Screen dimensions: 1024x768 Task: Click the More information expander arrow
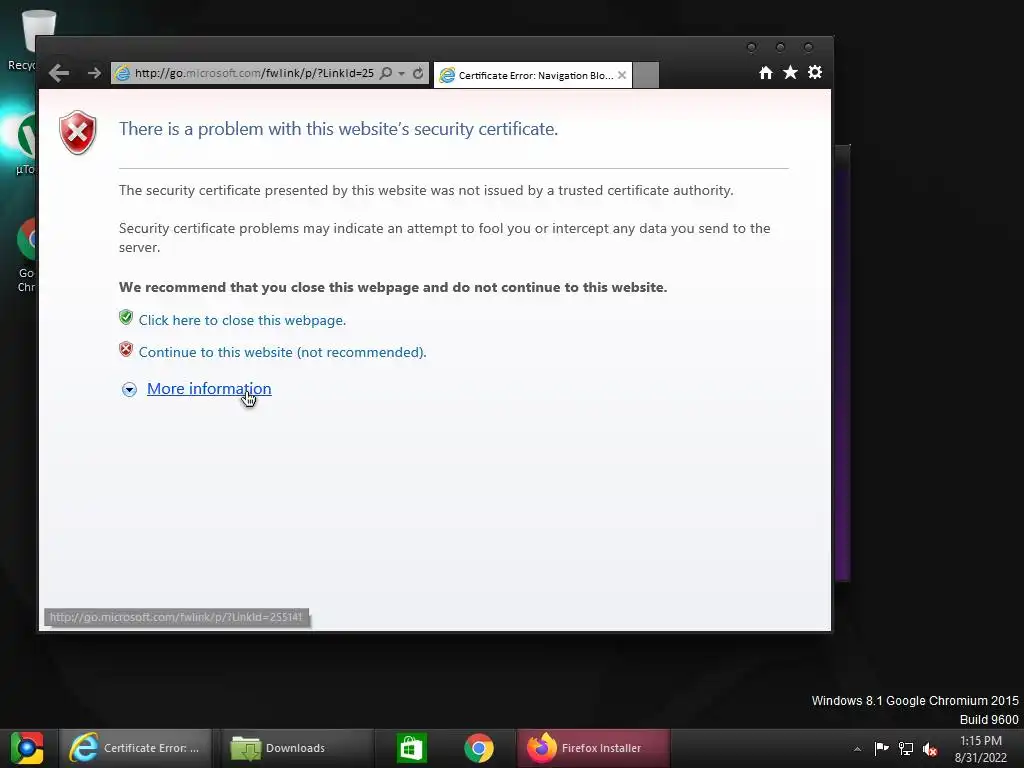pyautogui.click(x=129, y=390)
